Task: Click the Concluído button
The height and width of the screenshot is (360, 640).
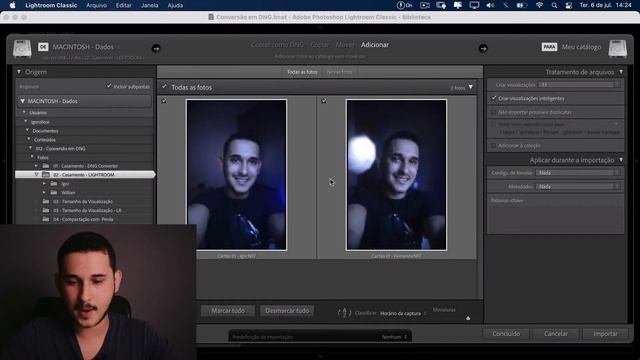Action: 506,333
